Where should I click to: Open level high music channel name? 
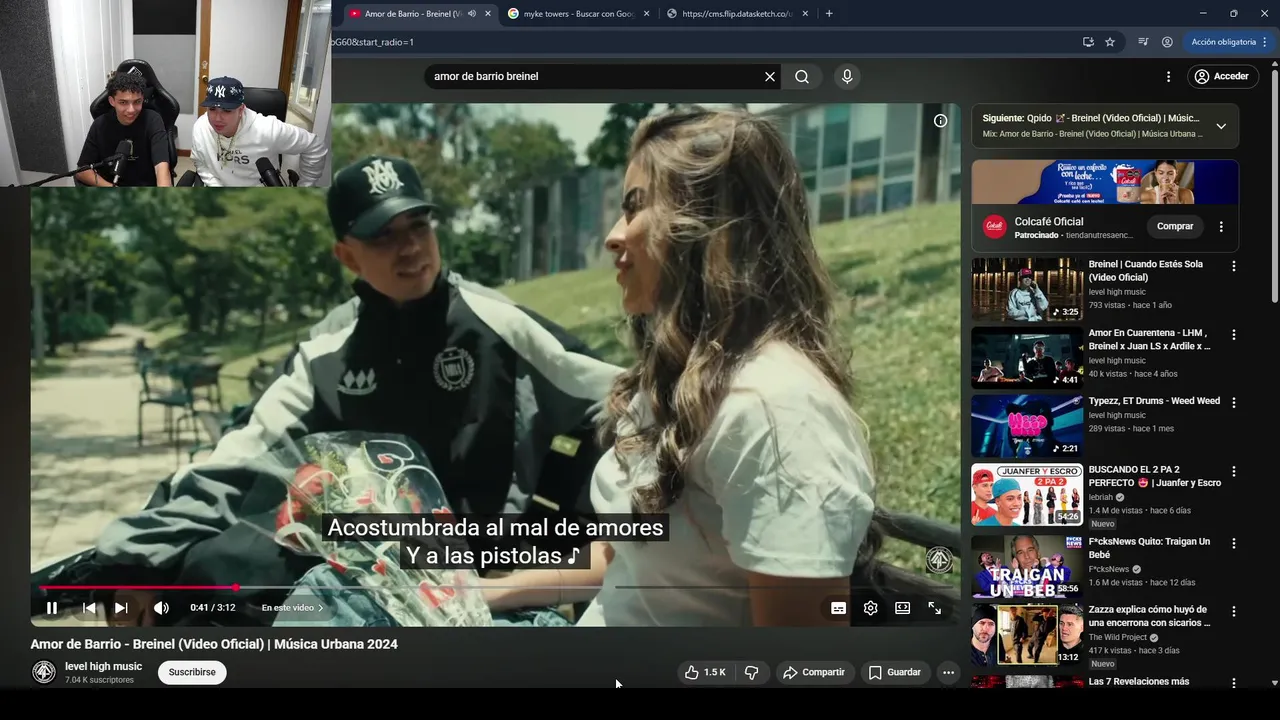pos(104,666)
